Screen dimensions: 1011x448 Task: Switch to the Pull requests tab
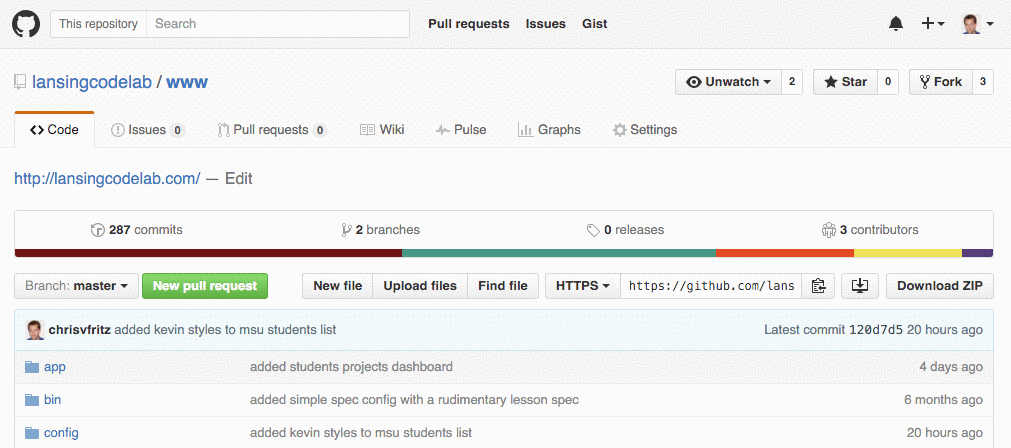click(271, 130)
